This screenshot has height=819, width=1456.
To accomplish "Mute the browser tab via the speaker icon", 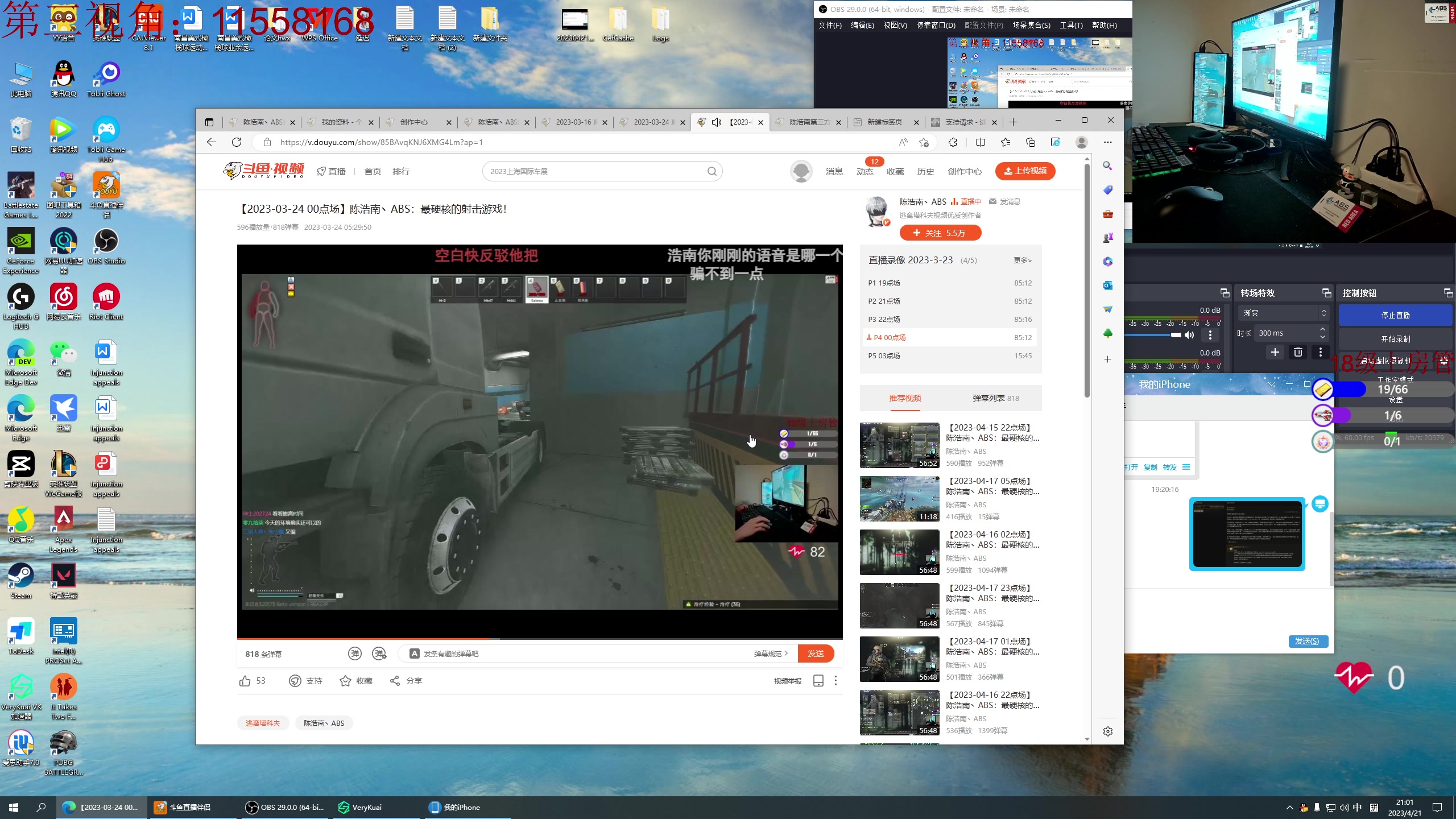I will [x=717, y=122].
